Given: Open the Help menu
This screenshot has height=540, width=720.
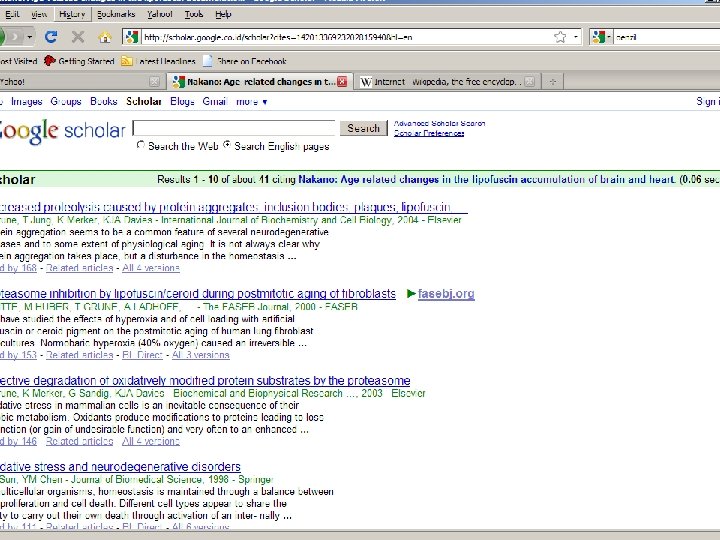Looking at the screenshot, I should click(x=224, y=14).
